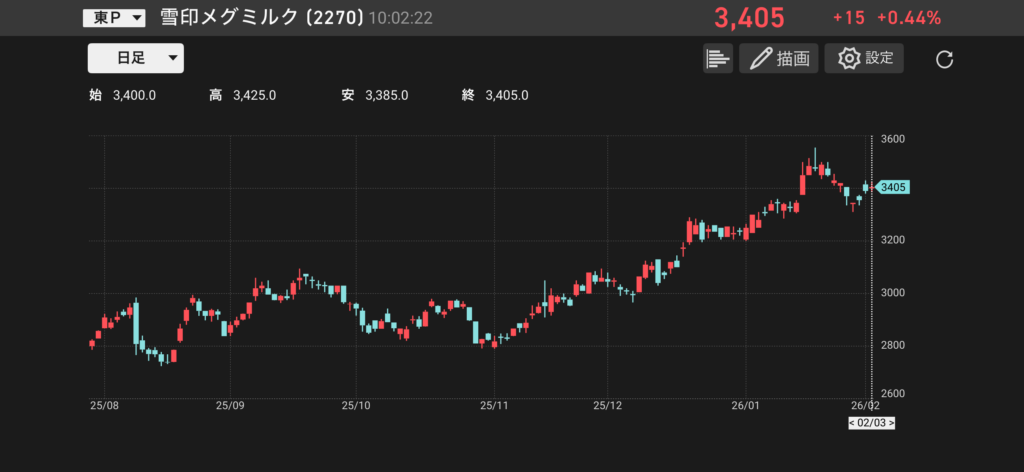
Task: Click the +0.44% change percentage
Action: [x=909, y=18]
